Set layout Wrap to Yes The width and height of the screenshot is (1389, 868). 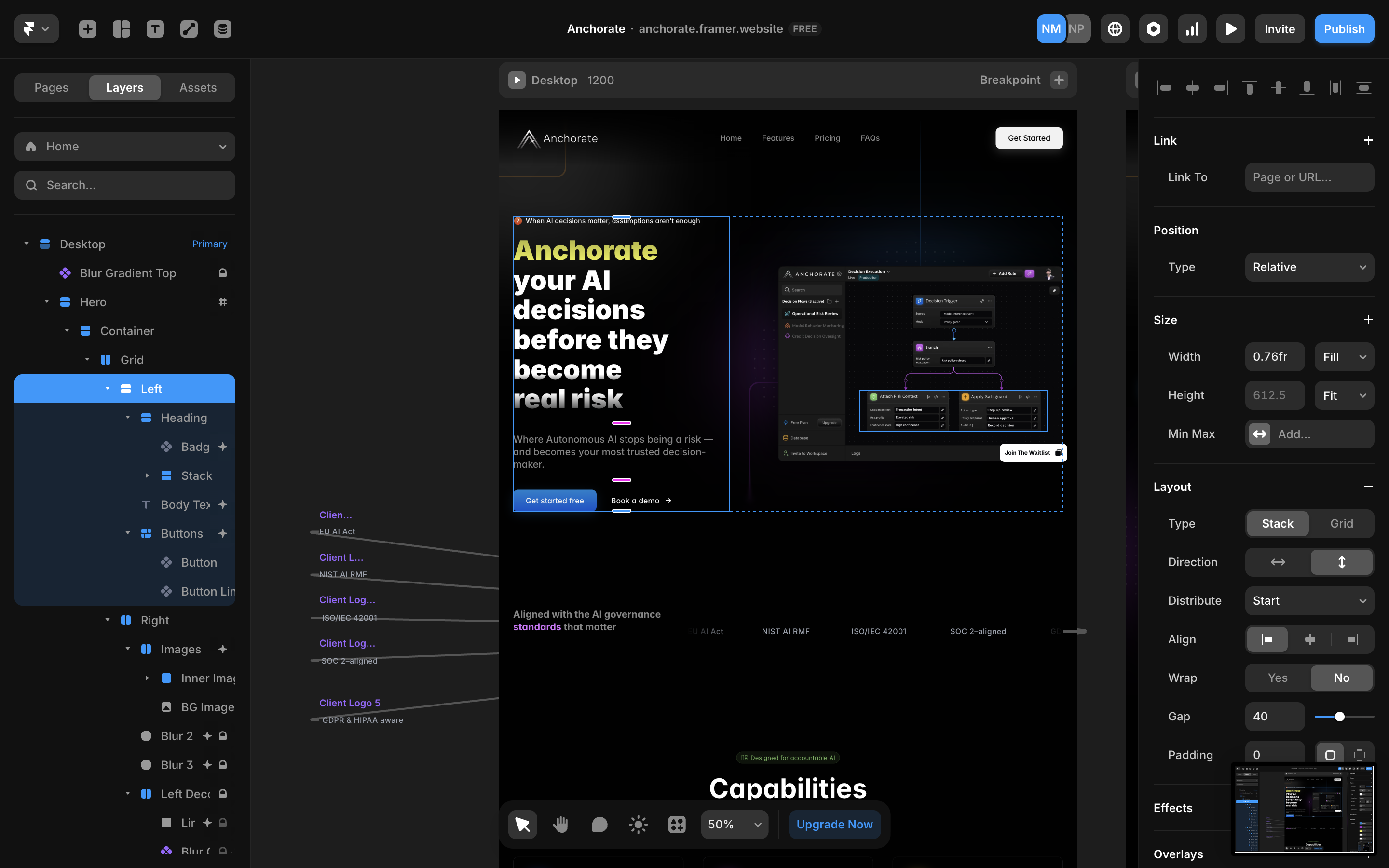click(1277, 678)
